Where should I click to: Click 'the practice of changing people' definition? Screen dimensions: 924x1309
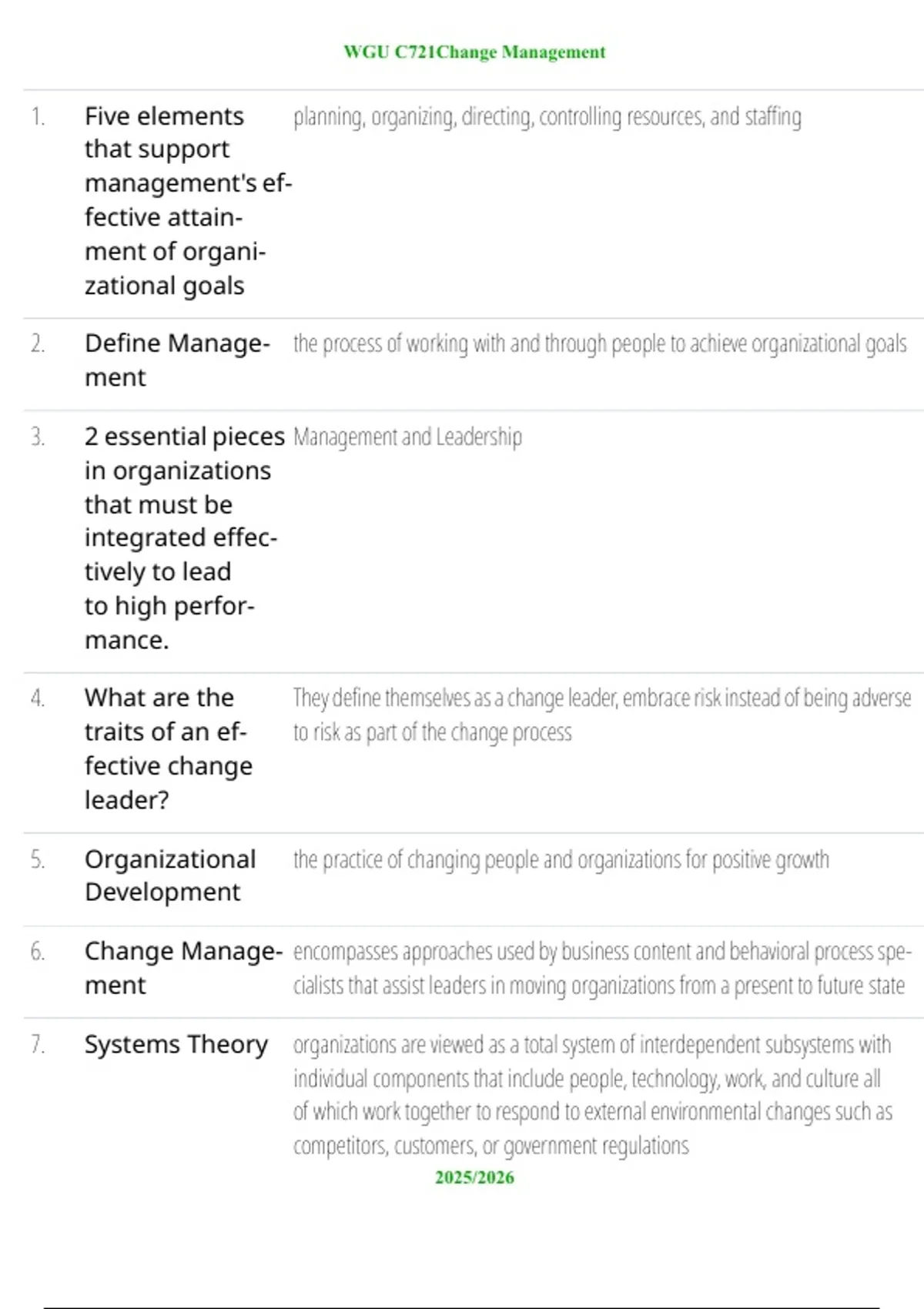pyautogui.click(x=561, y=859)
